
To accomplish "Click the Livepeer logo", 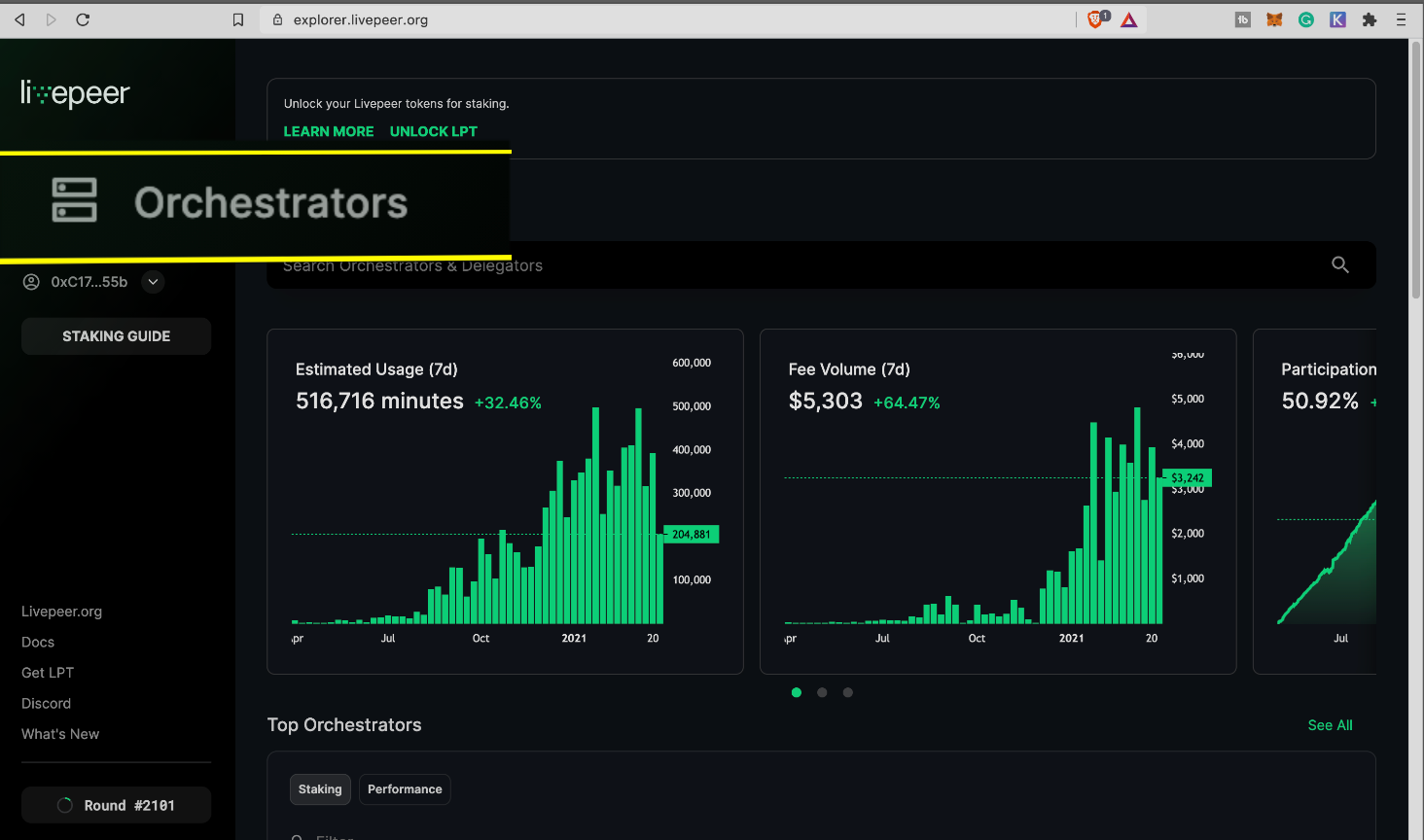I will point(75,93).
